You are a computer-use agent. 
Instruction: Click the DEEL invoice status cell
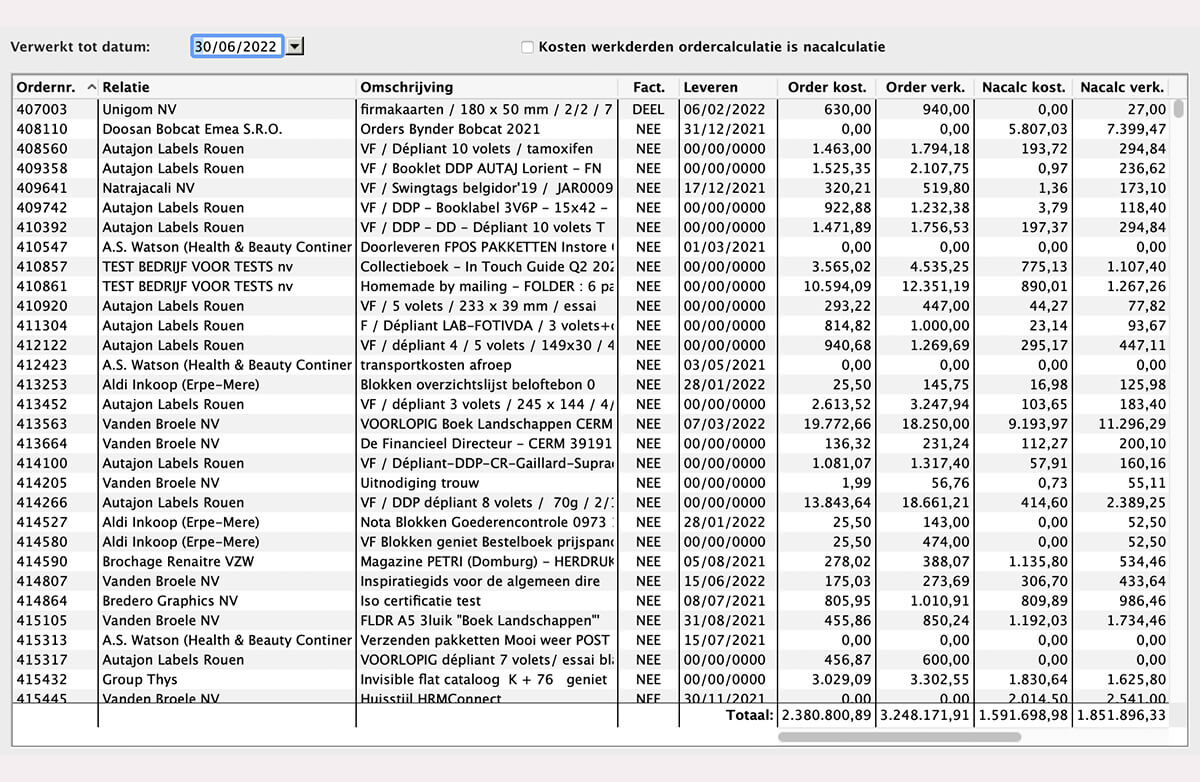(x=648, y=109)
